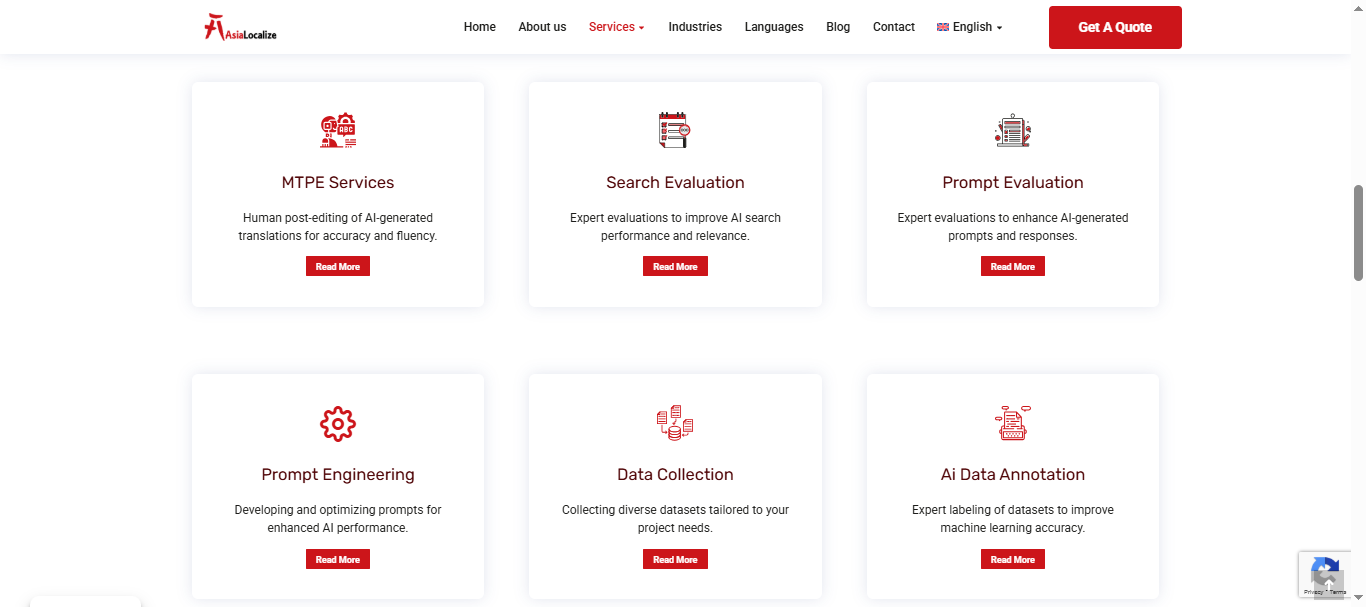
Task: Click text "Collecting diverse datasets tailored to your"
Action: [x=675, y=510]
